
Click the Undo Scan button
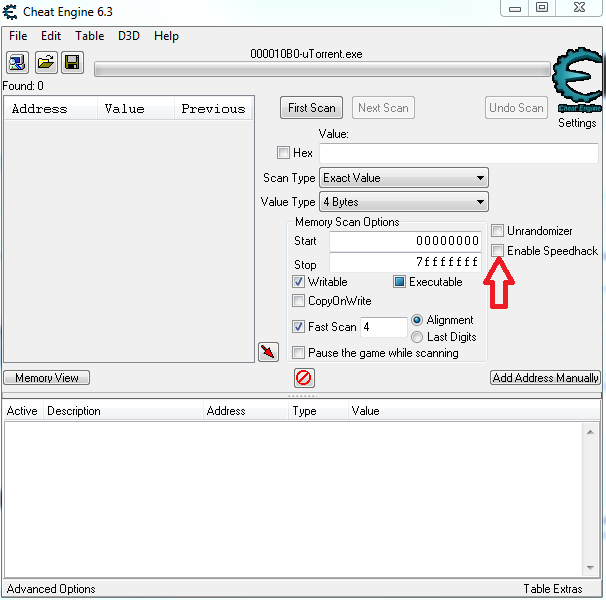click(516, 108)
